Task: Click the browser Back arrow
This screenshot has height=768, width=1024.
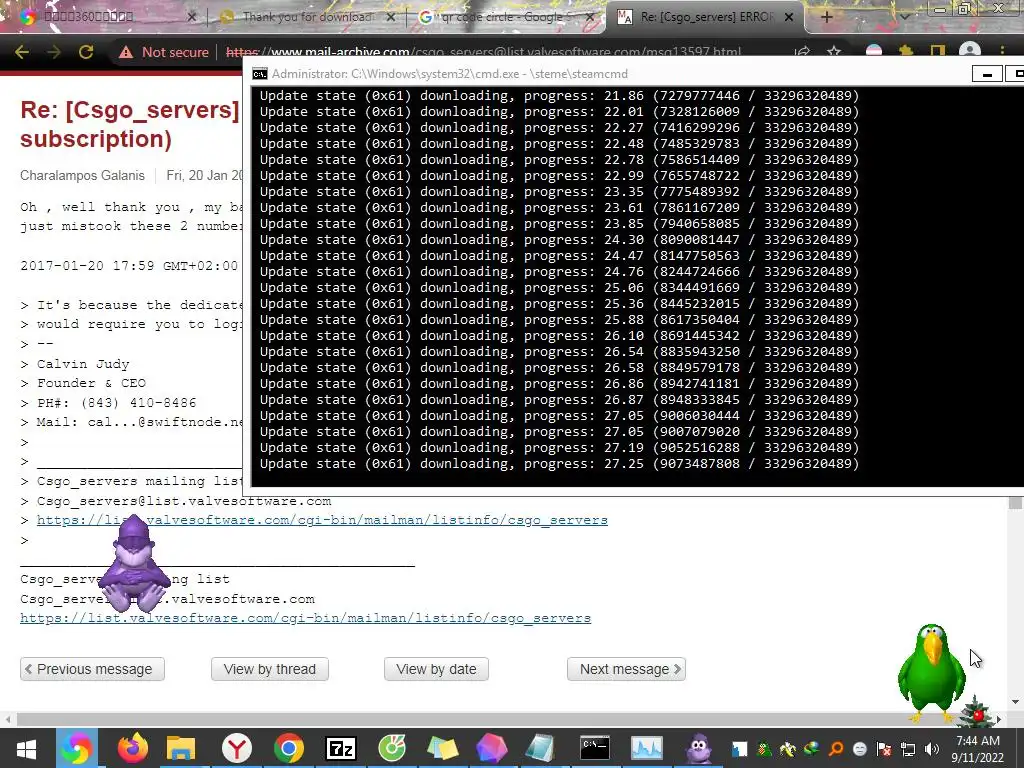Action: pyautogui.click(x=22, y=52)
